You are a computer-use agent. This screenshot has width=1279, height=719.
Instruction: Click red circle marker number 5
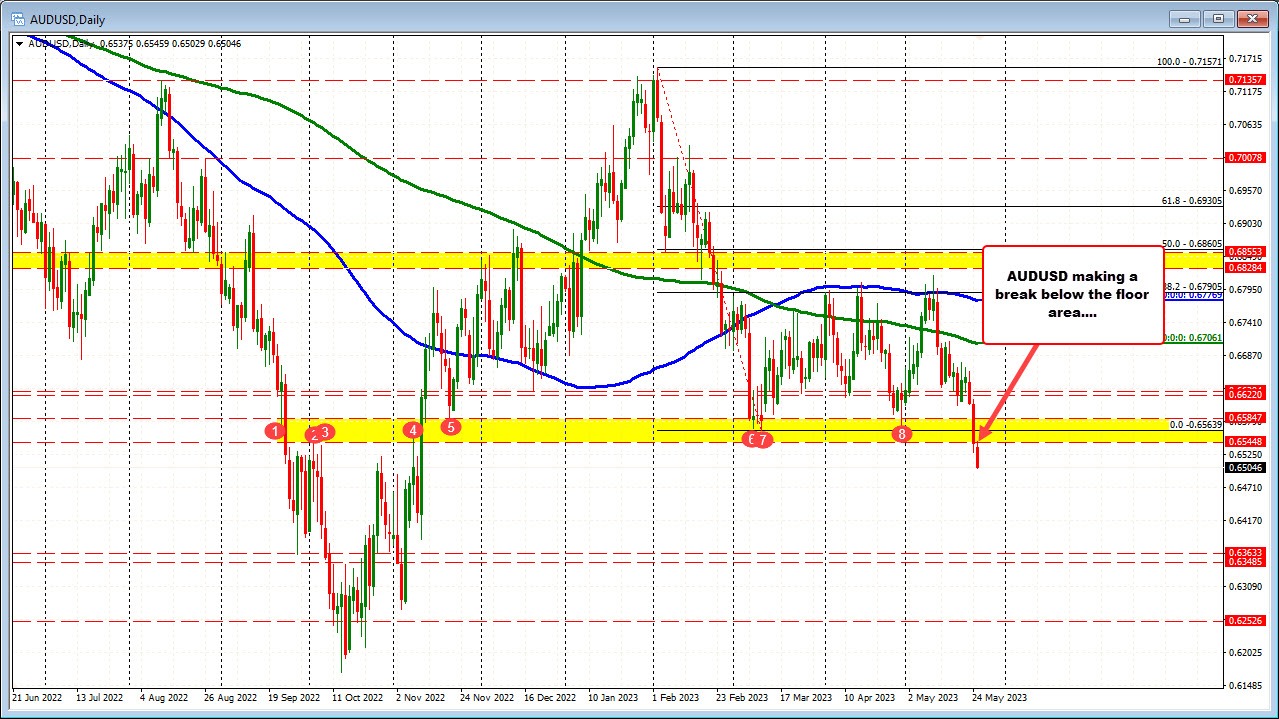(451, 427)
